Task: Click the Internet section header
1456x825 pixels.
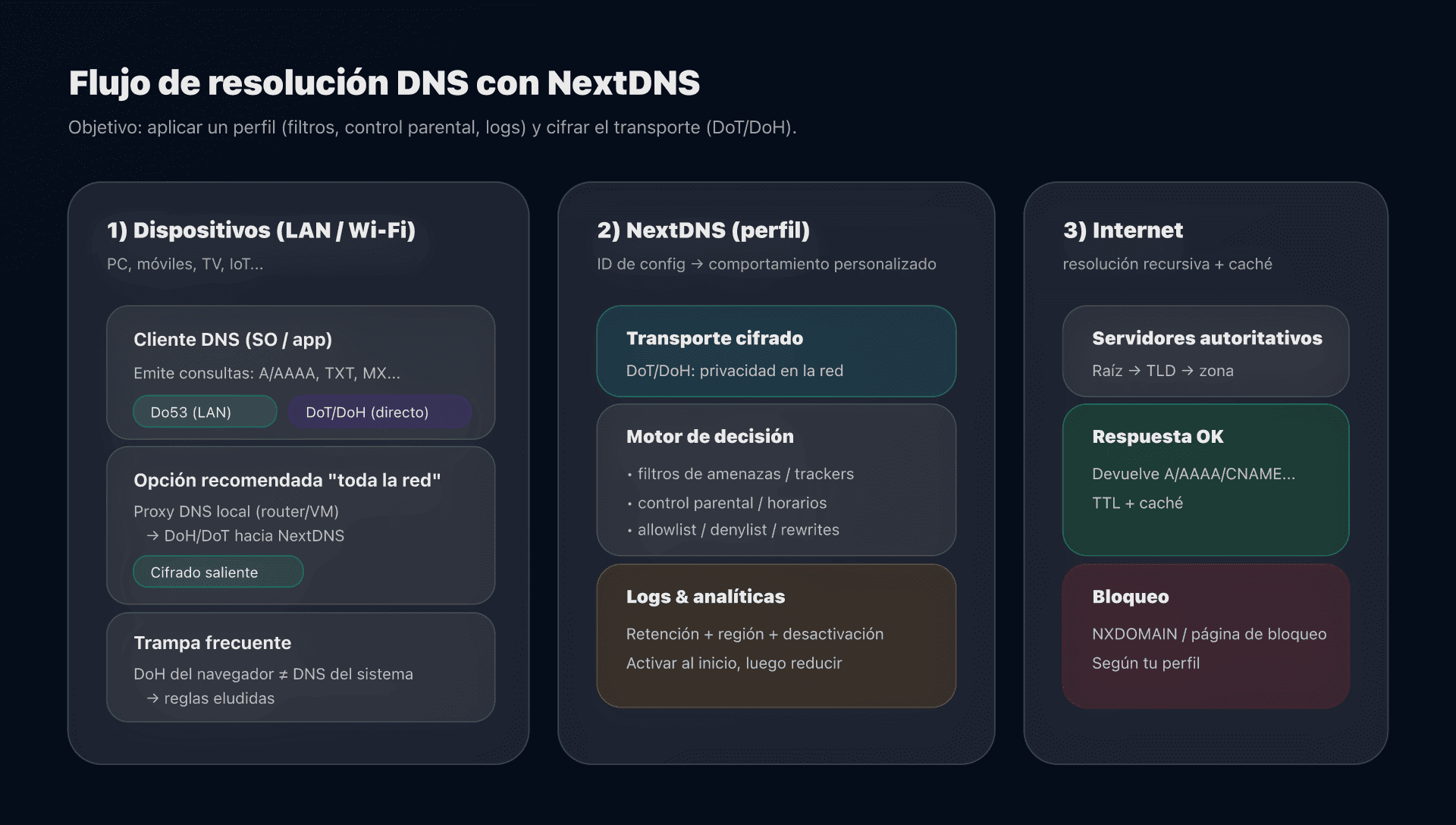Action: [1123, 230]
